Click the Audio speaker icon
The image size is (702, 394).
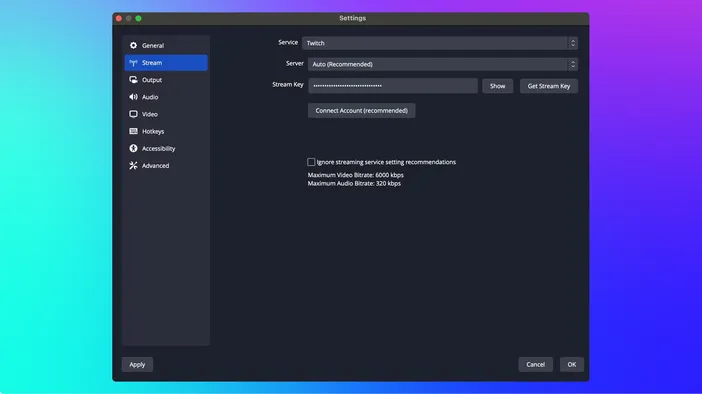click(x=133, y=97)
